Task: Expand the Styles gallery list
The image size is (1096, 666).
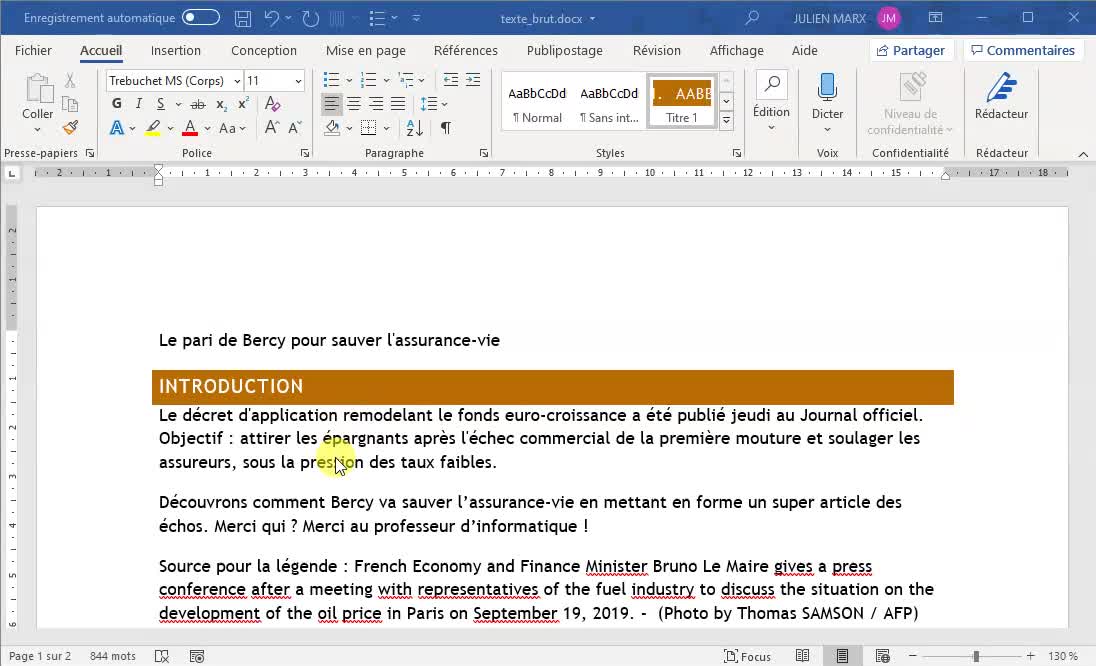Action: 727,120
